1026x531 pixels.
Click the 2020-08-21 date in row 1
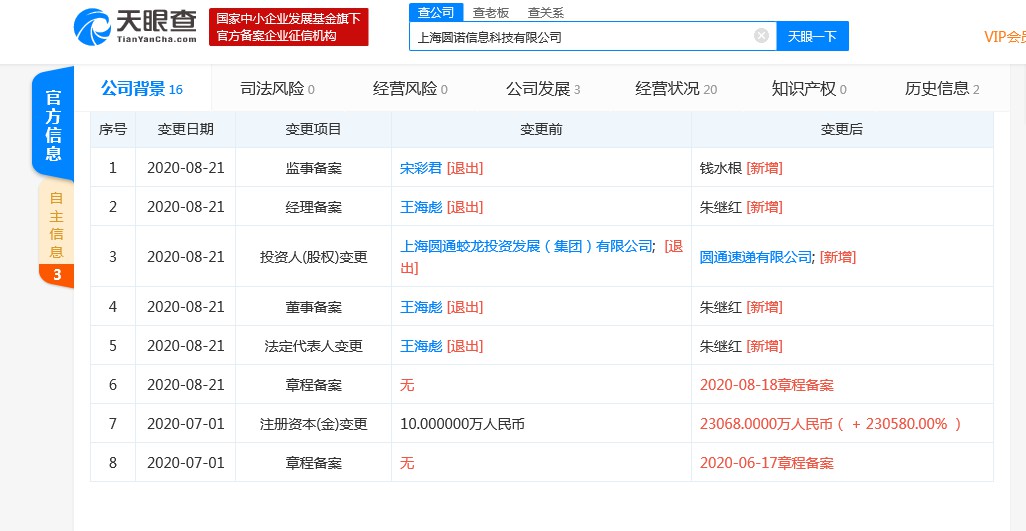click(x=185, y=168)
